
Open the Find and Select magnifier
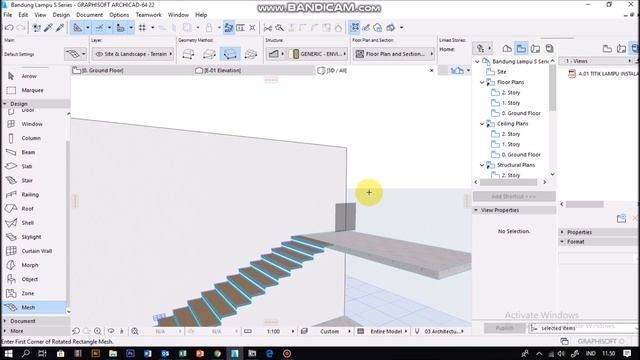(x=280, y=28)
